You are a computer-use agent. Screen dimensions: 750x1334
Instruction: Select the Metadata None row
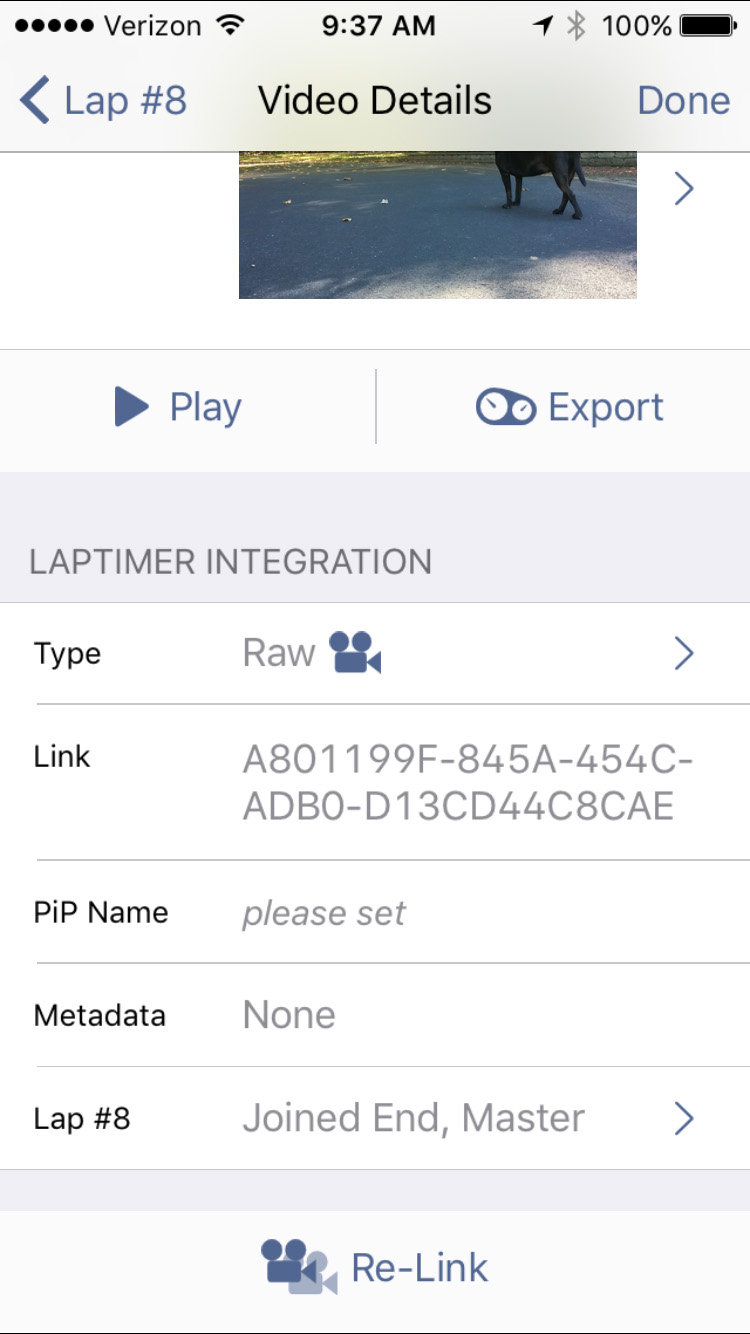[x=375, y=1015]
